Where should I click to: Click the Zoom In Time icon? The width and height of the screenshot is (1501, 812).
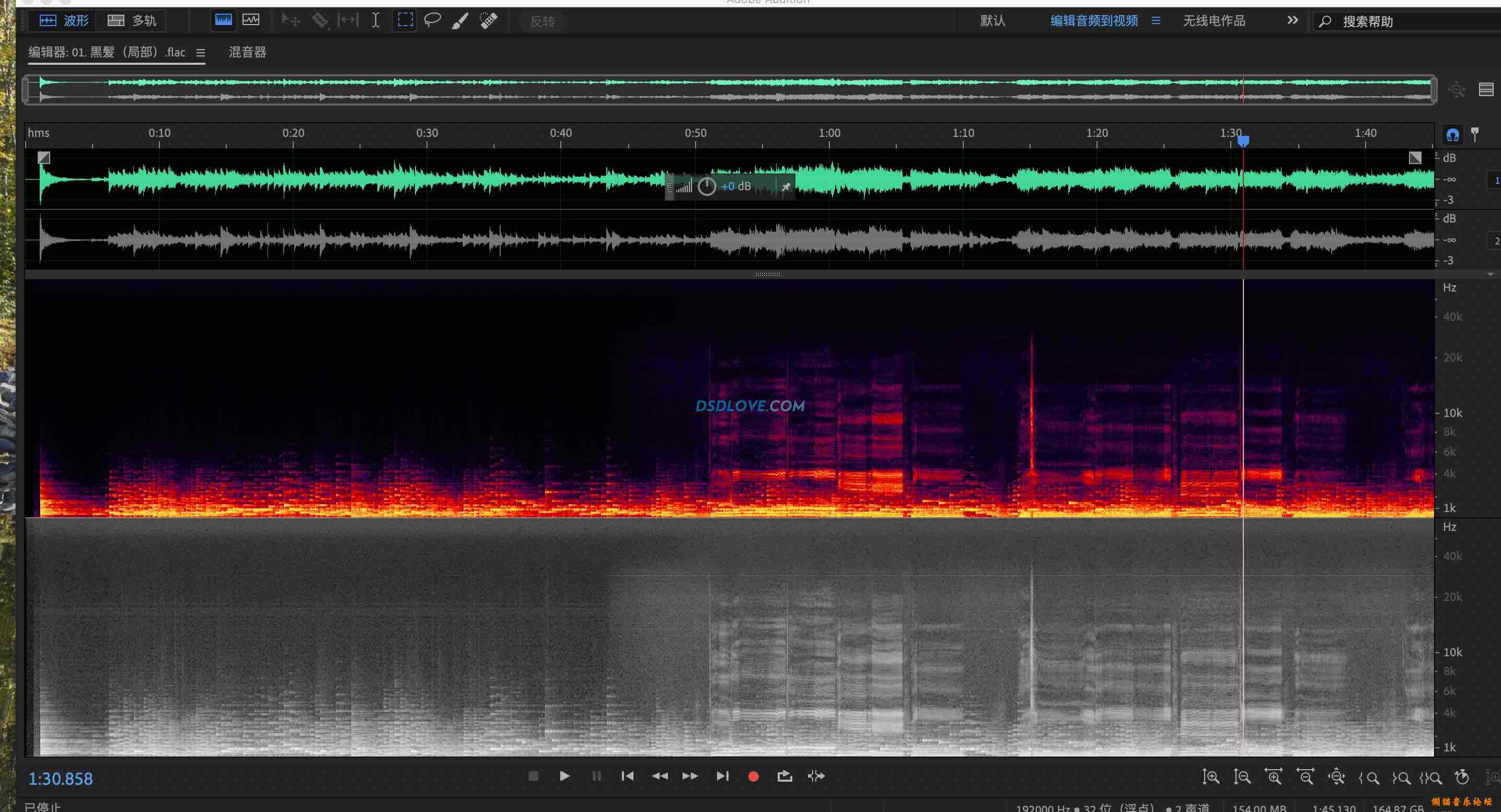[x=1273, y=776]
